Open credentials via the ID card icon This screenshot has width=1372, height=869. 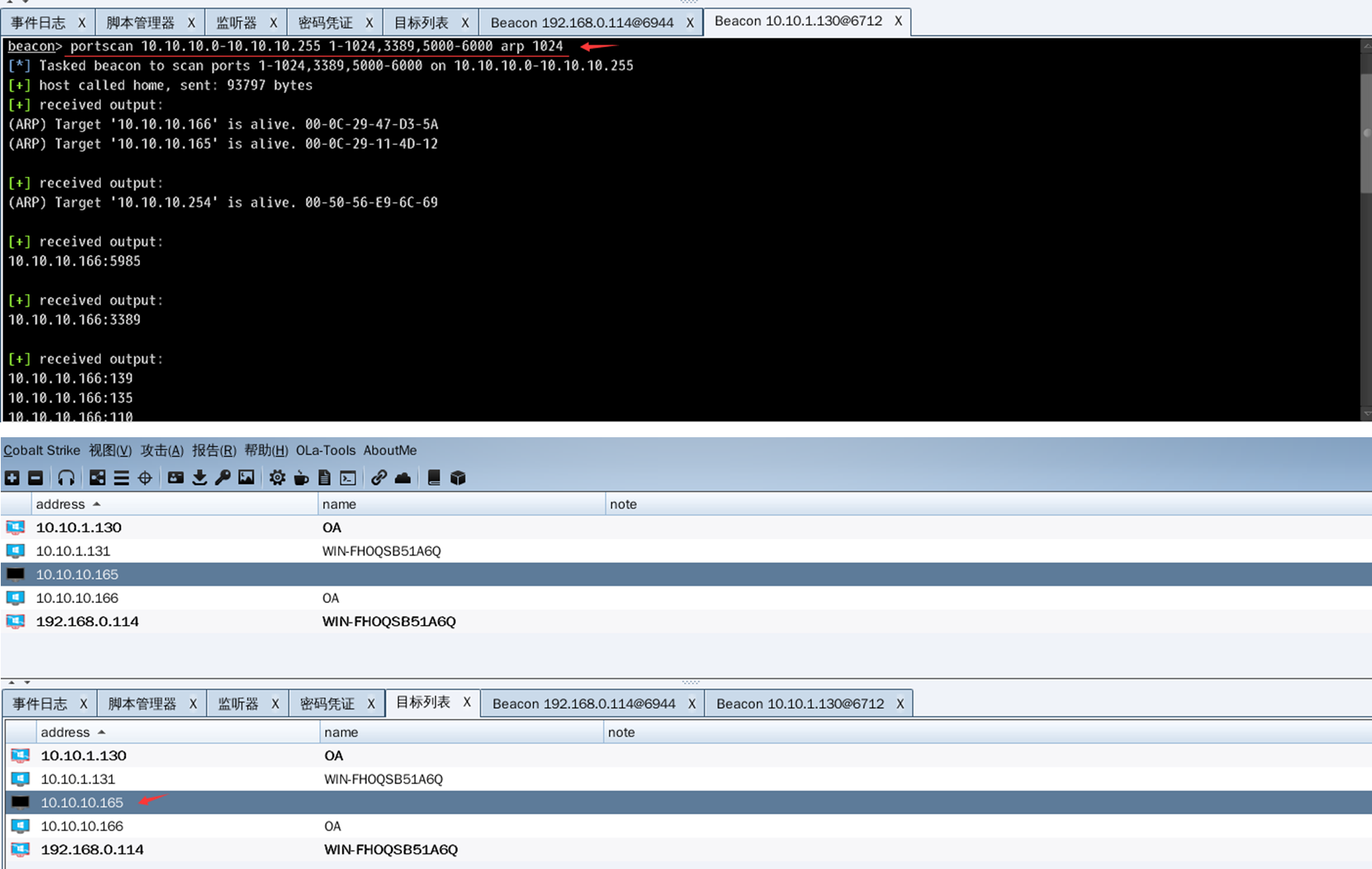(x=176, y=478)
